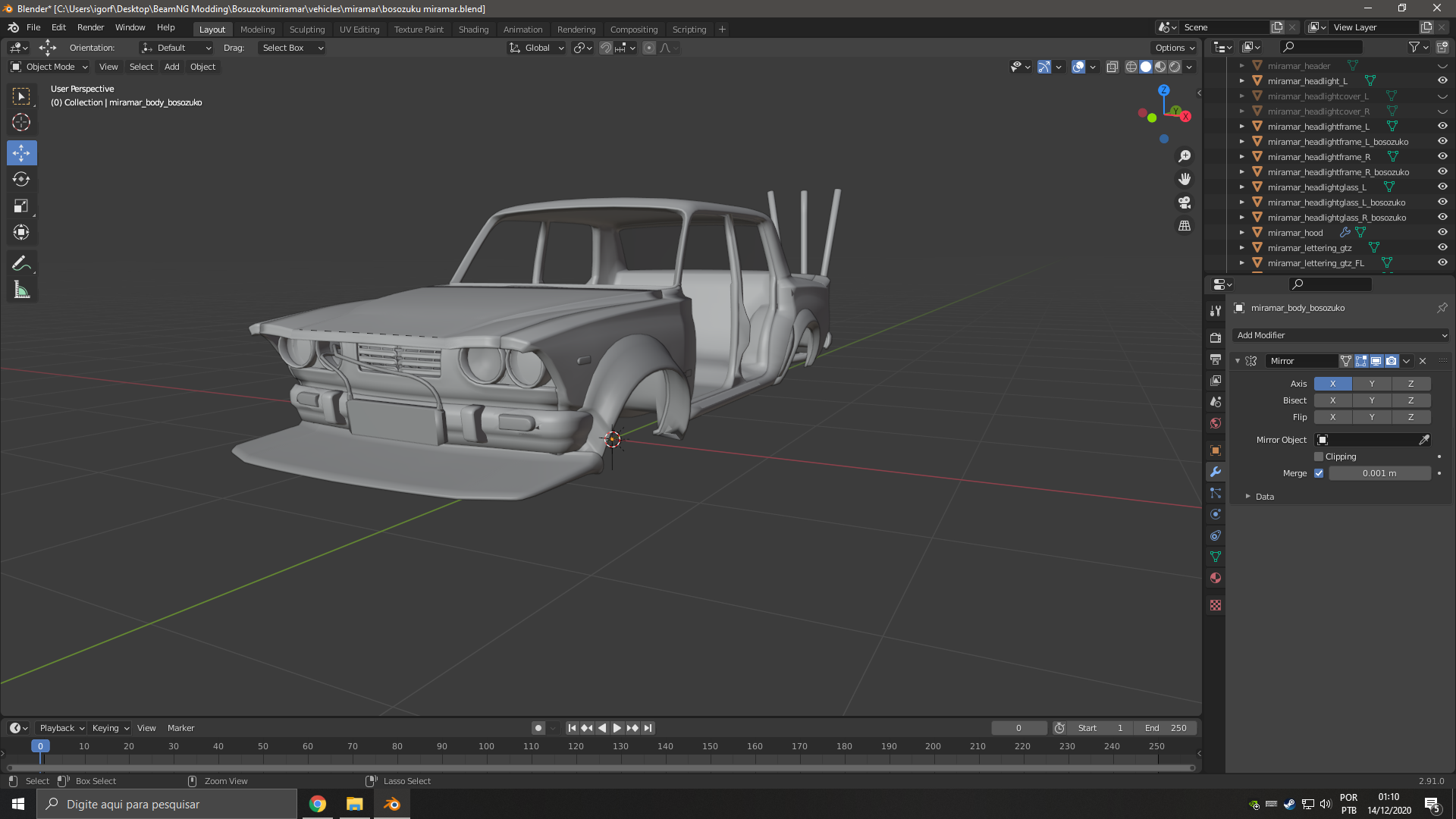The width and height of the screenshot is (1456, 819).
Task: Play the animation in the timeline
Action: coord(617,728)
